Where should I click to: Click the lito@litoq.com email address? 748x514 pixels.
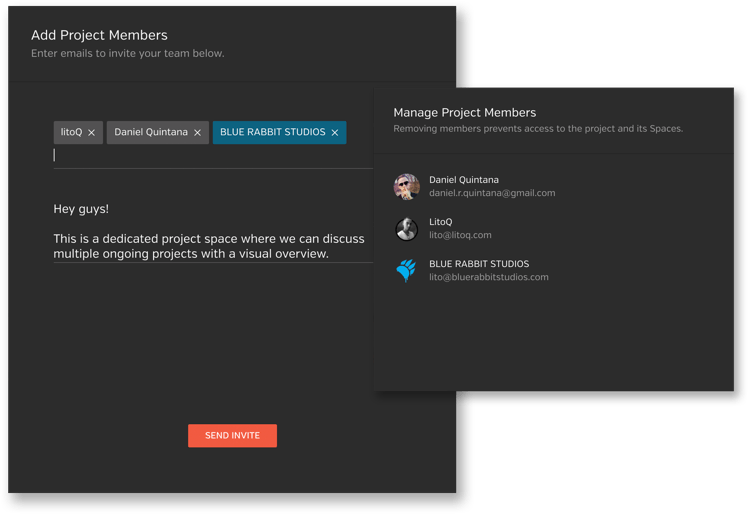point(460,235)
